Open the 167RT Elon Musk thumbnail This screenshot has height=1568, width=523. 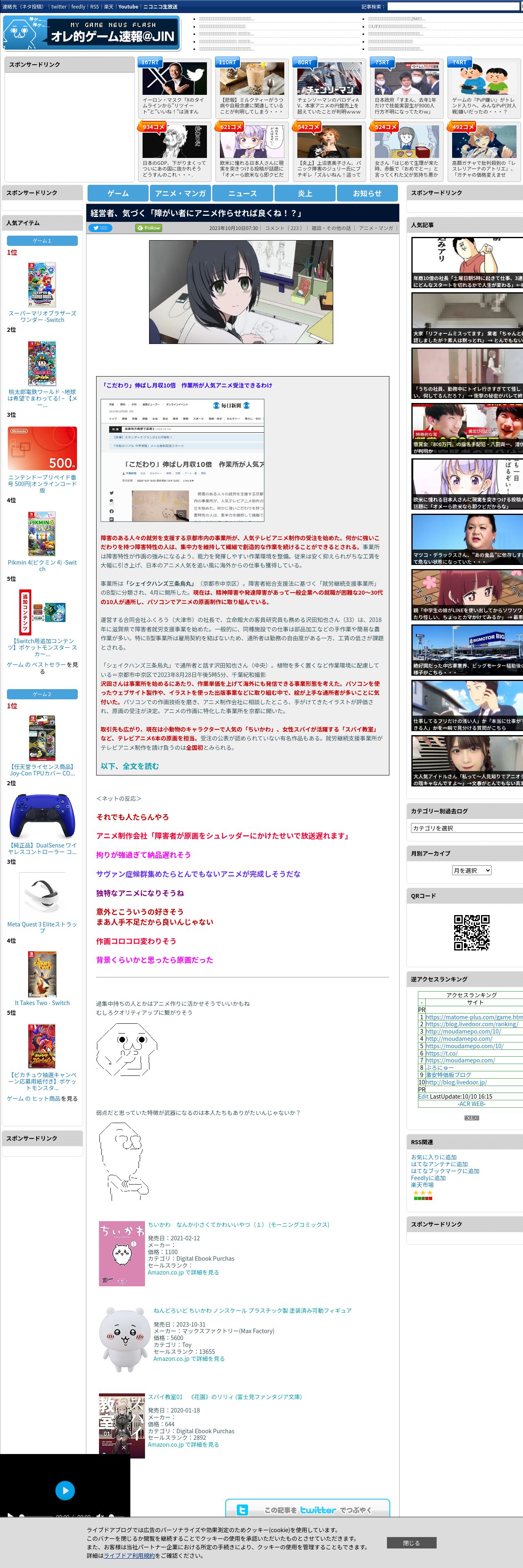[x=175, y=79]
